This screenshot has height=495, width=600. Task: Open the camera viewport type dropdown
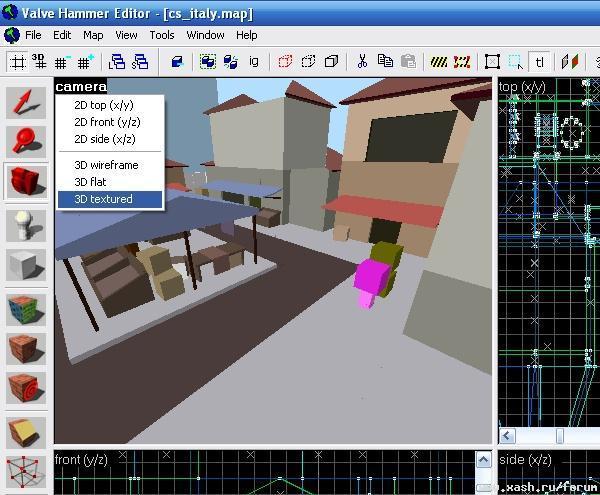81,87
